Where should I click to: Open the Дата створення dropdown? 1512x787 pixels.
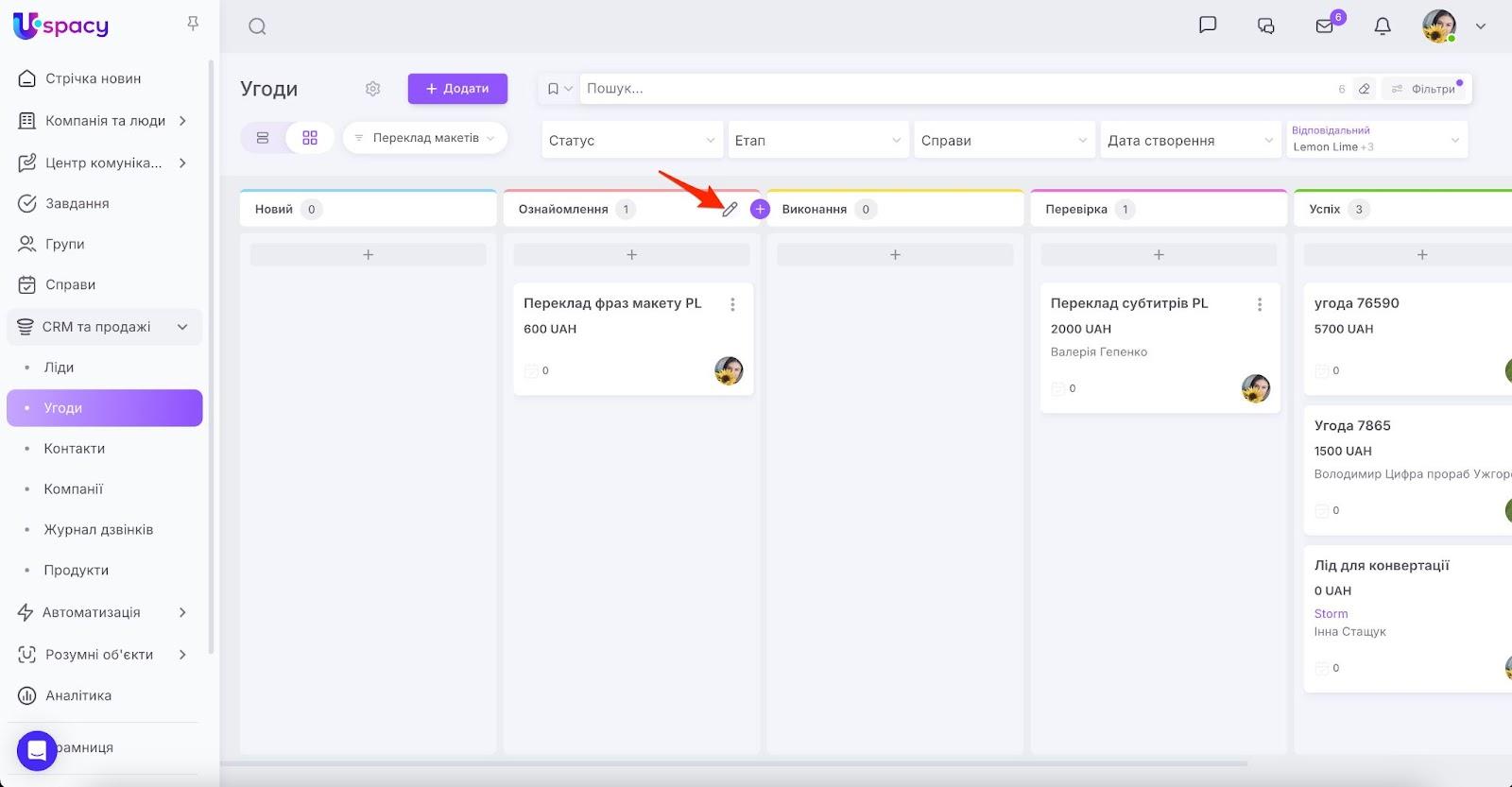click(x=1190, y=140)
